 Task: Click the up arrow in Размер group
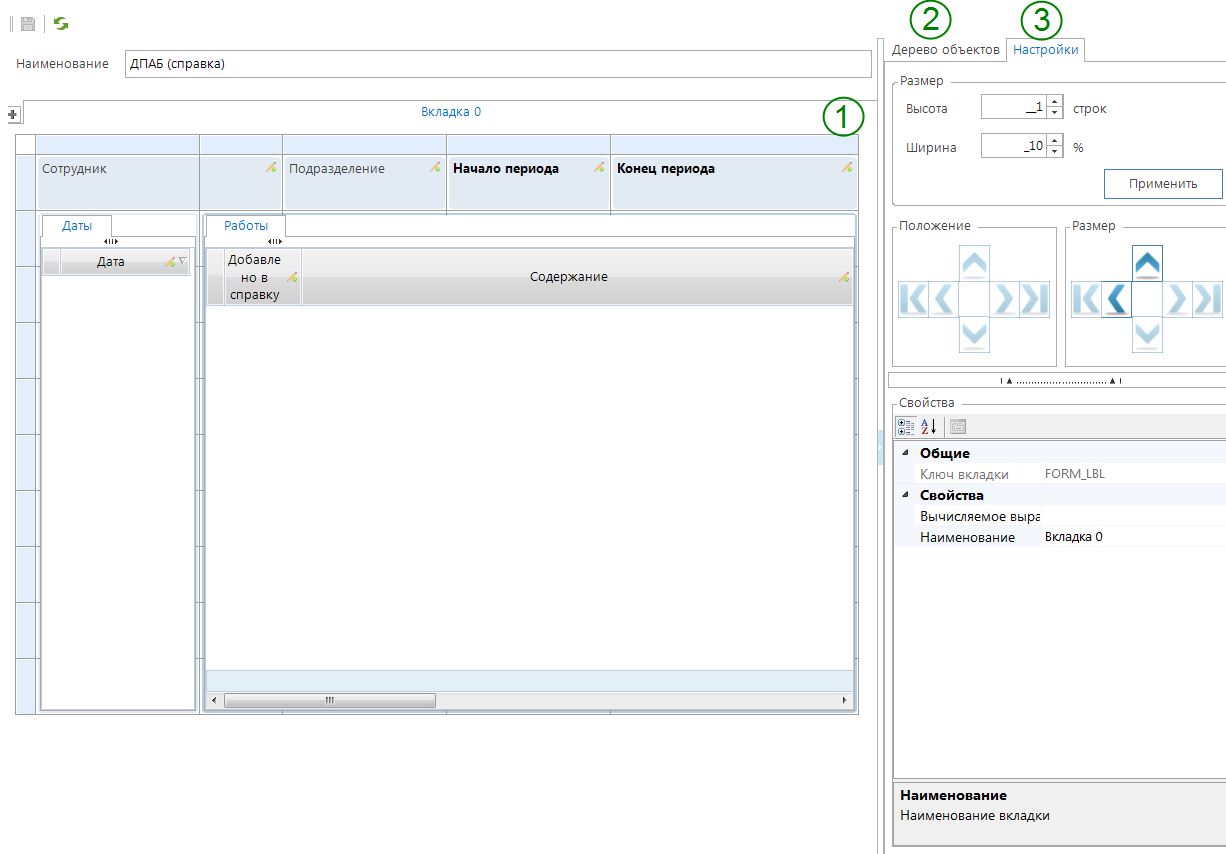[x=1148, y=264]
